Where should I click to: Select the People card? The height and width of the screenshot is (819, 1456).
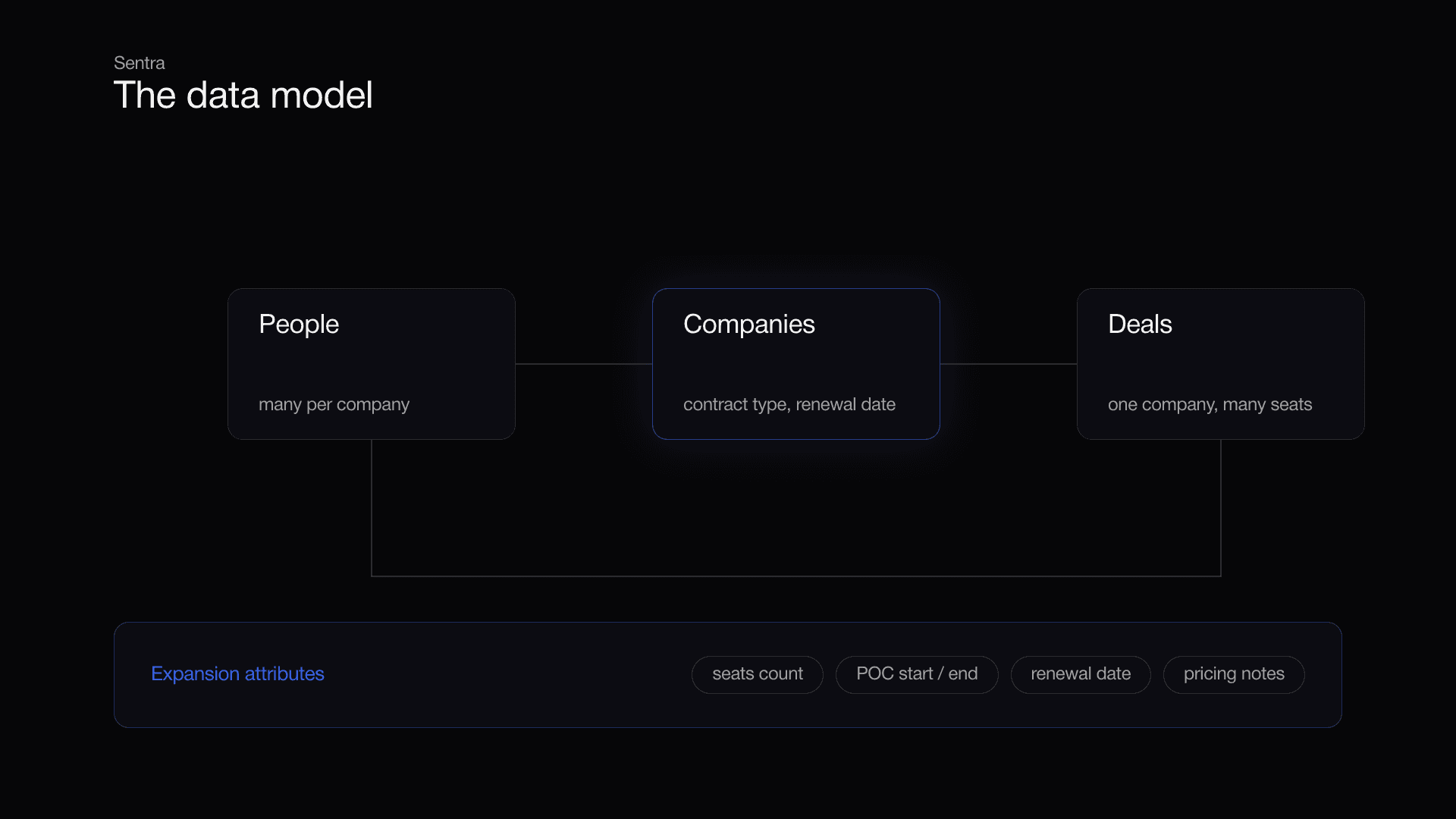(372, 364)
